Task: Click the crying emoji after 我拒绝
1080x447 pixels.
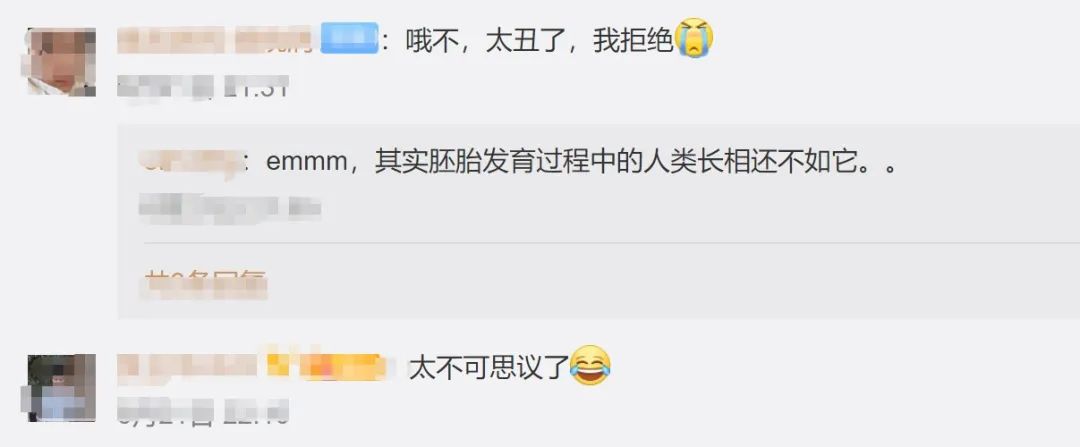Action: (x=694, y=39)
